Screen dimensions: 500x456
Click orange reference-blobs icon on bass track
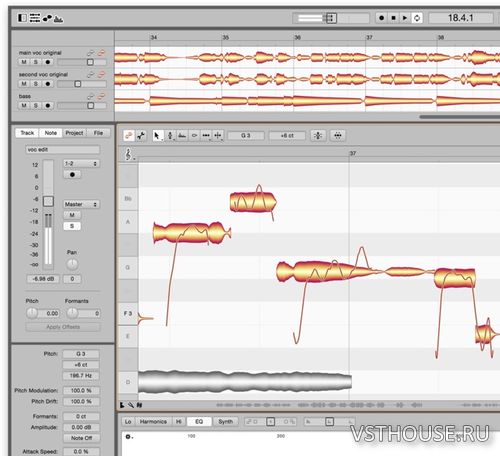[101, 96]
